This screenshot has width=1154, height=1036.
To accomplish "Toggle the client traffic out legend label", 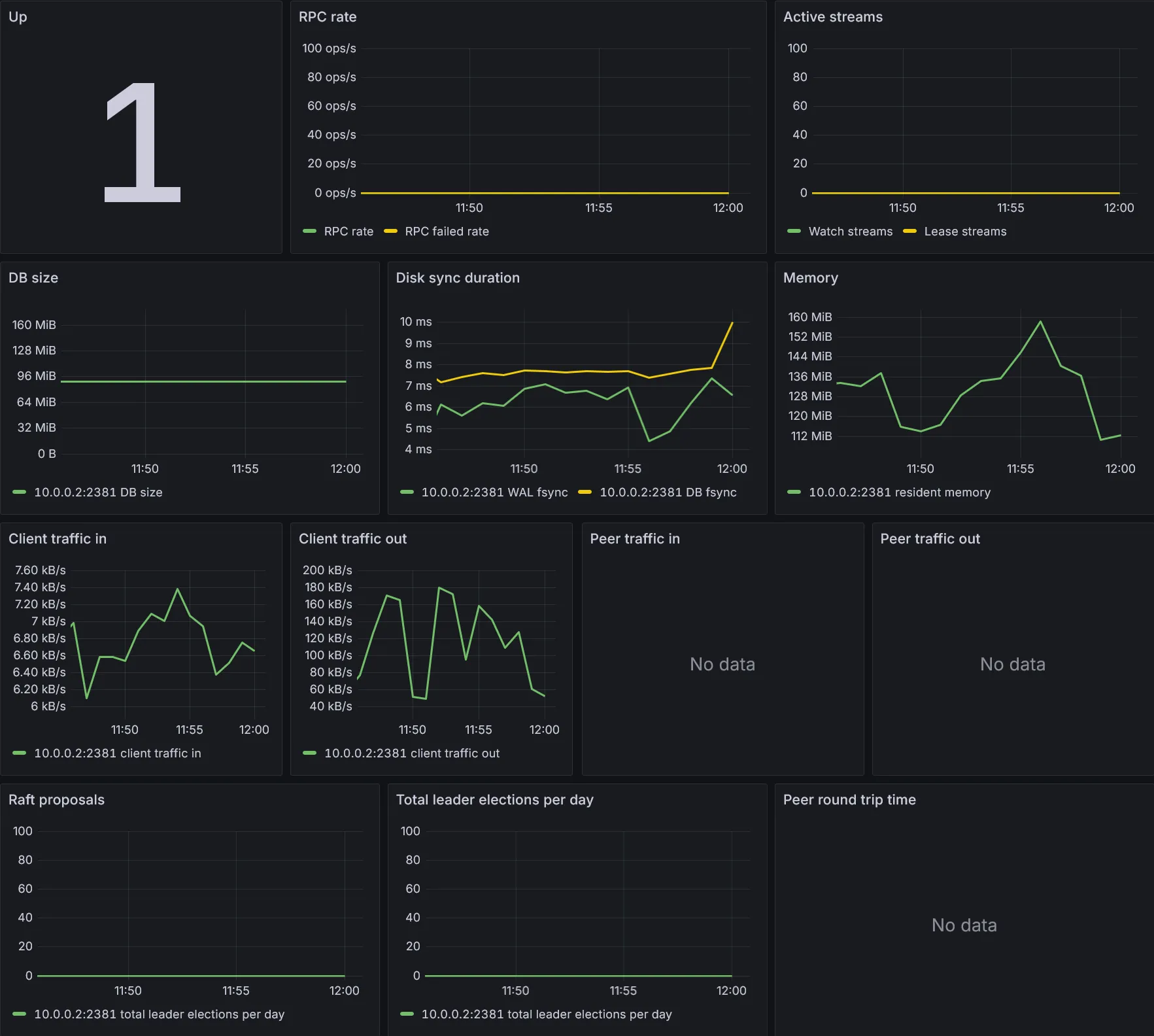I will (x=411, y=753).
